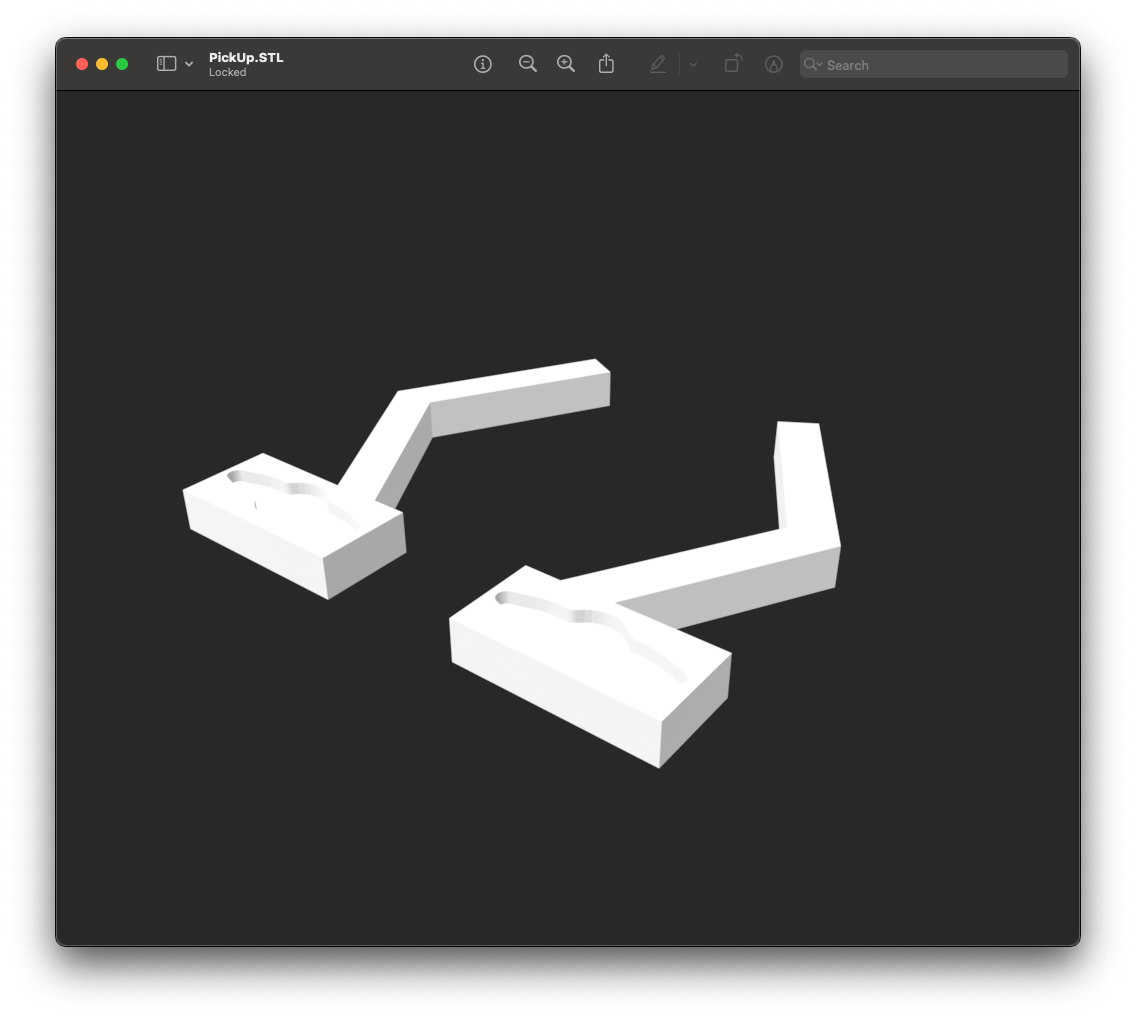Click the PickUp.STL window title
The width and height of the screenshot is (1136, 1020).
246,57
